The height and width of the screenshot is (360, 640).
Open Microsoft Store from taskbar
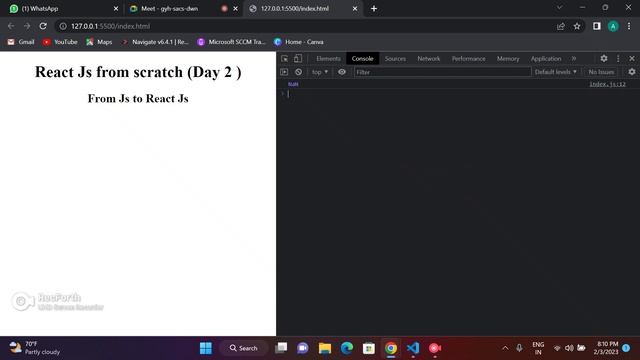[x=369, y=348]
